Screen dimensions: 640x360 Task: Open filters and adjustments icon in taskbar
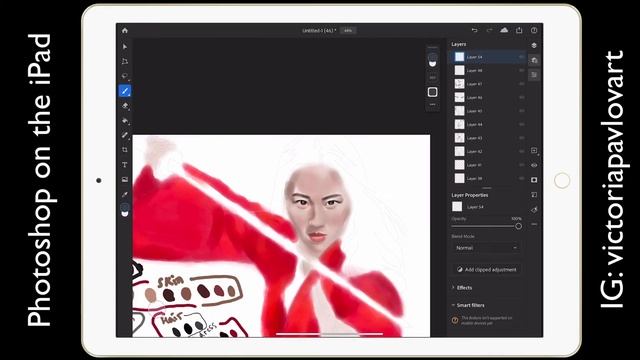click(534, 209)
